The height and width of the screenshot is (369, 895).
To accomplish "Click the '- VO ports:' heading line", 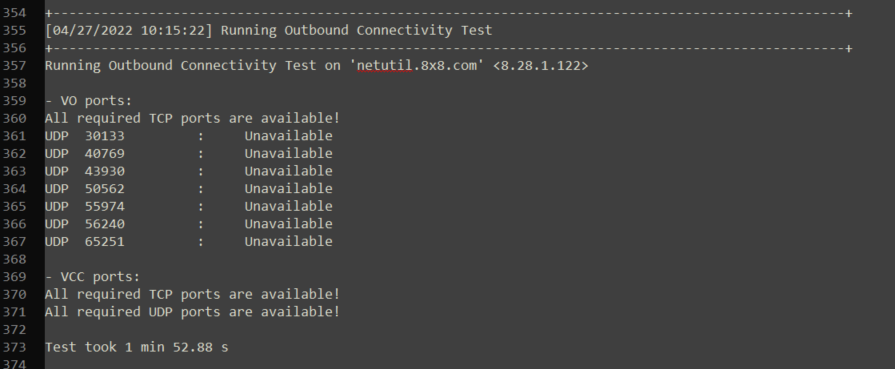I will [x=88, y=101].
